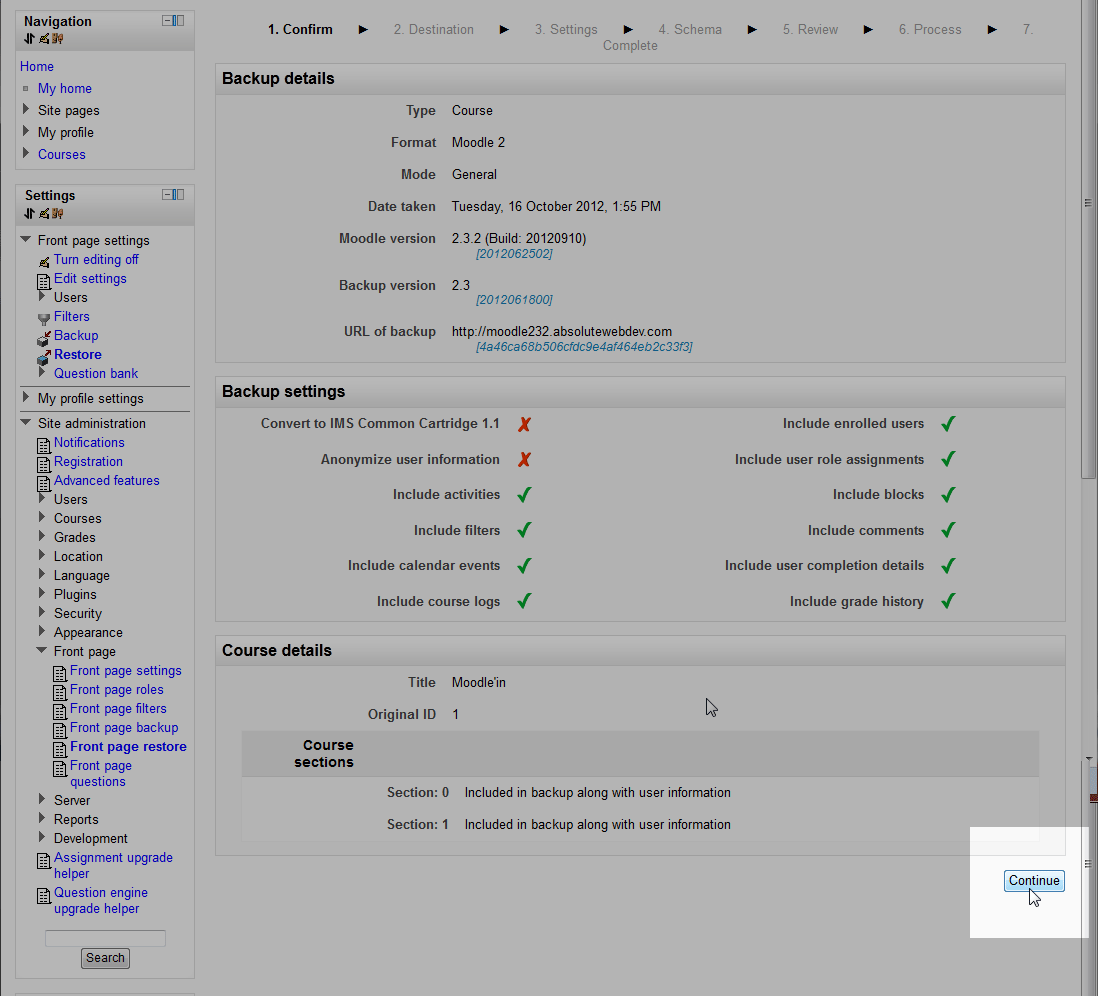Click the move icon in Navigation block
The width and height of the screenshot is (1098, 996).
[29, 39]
